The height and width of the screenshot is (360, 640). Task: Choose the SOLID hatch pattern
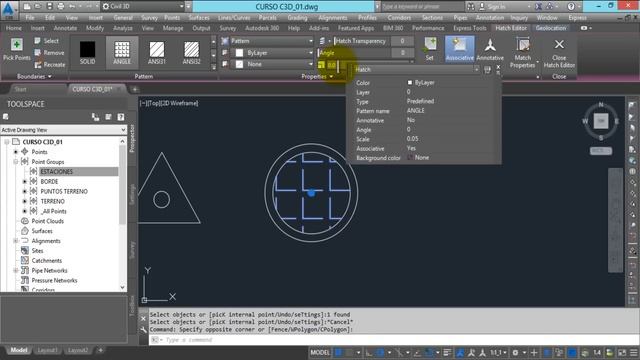[x=87, y=52]
